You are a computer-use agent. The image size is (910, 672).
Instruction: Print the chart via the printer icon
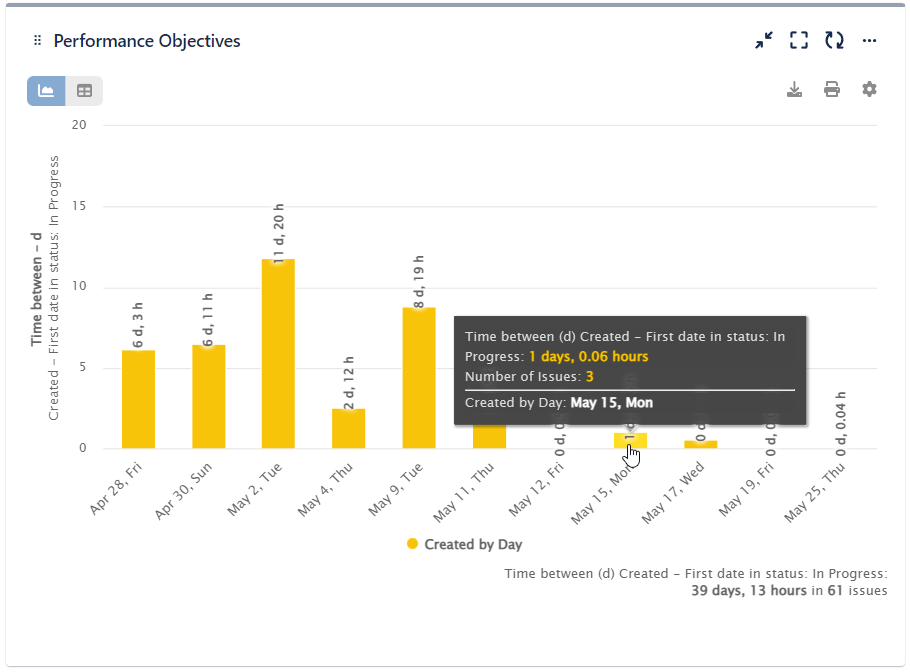(x=831, y=89)
